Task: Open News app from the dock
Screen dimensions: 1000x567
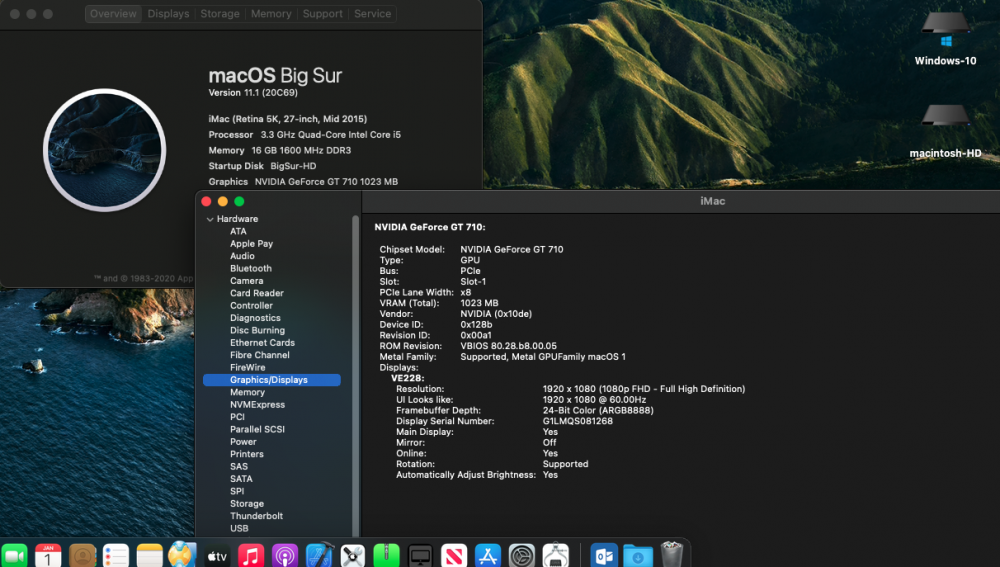Action: [454, 556]
